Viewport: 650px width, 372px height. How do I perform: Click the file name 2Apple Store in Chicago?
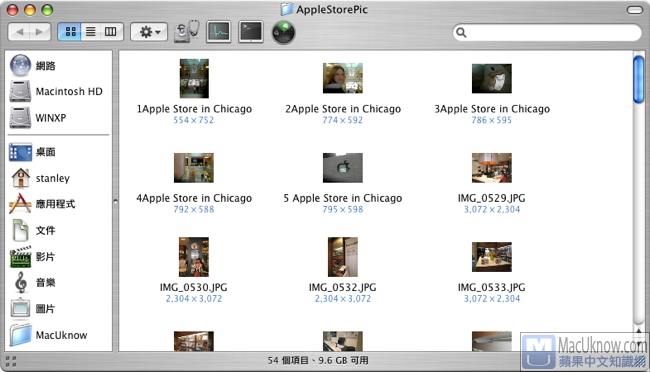pyautogui.click(x=343, y=109)
